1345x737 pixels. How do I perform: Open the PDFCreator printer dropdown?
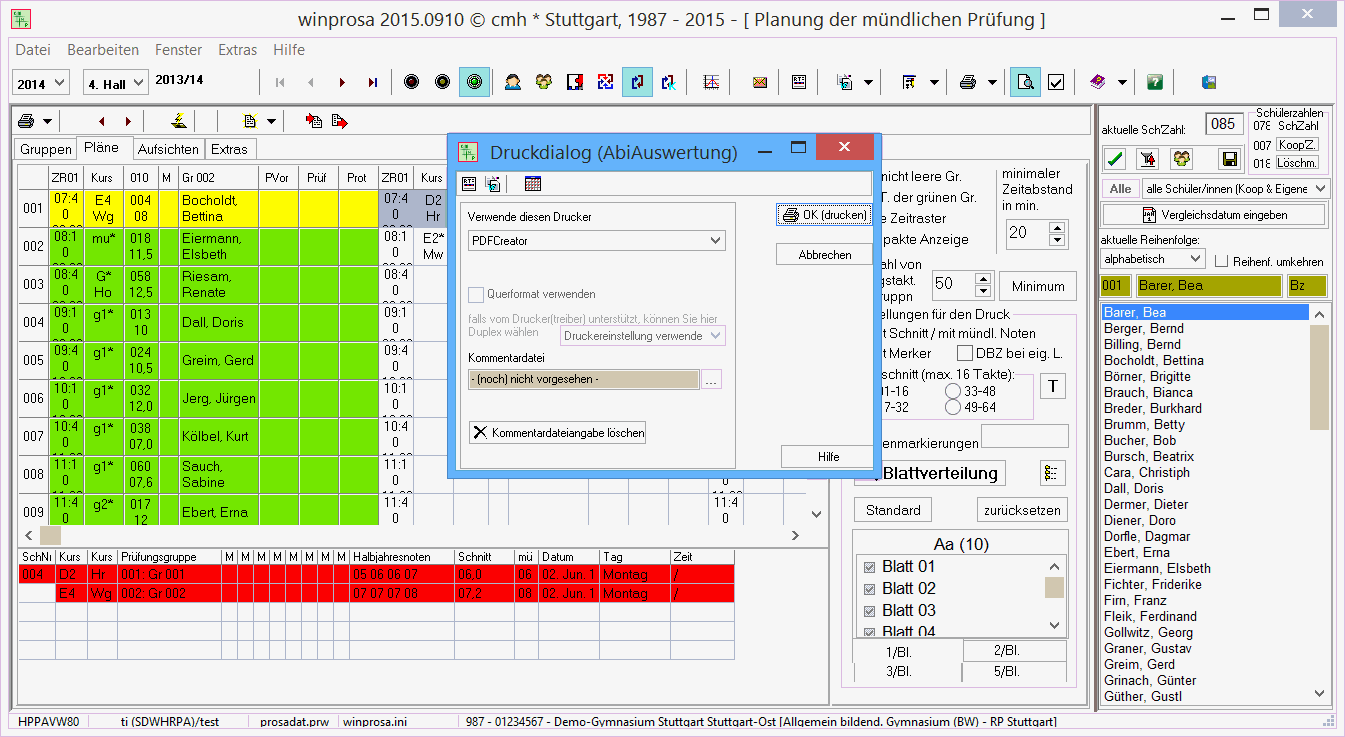714,241
